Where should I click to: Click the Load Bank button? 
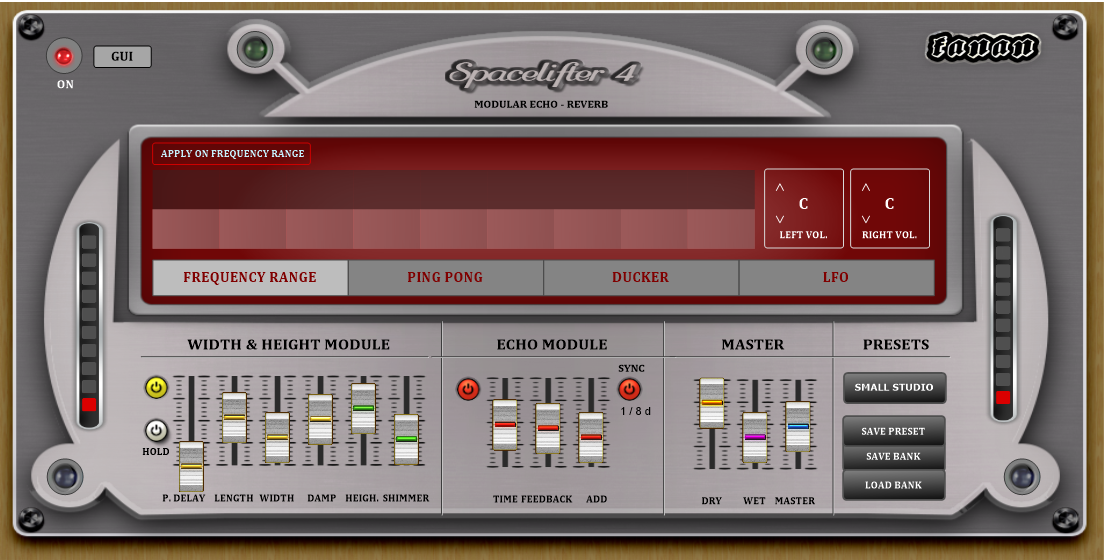[x=893, y=485]
